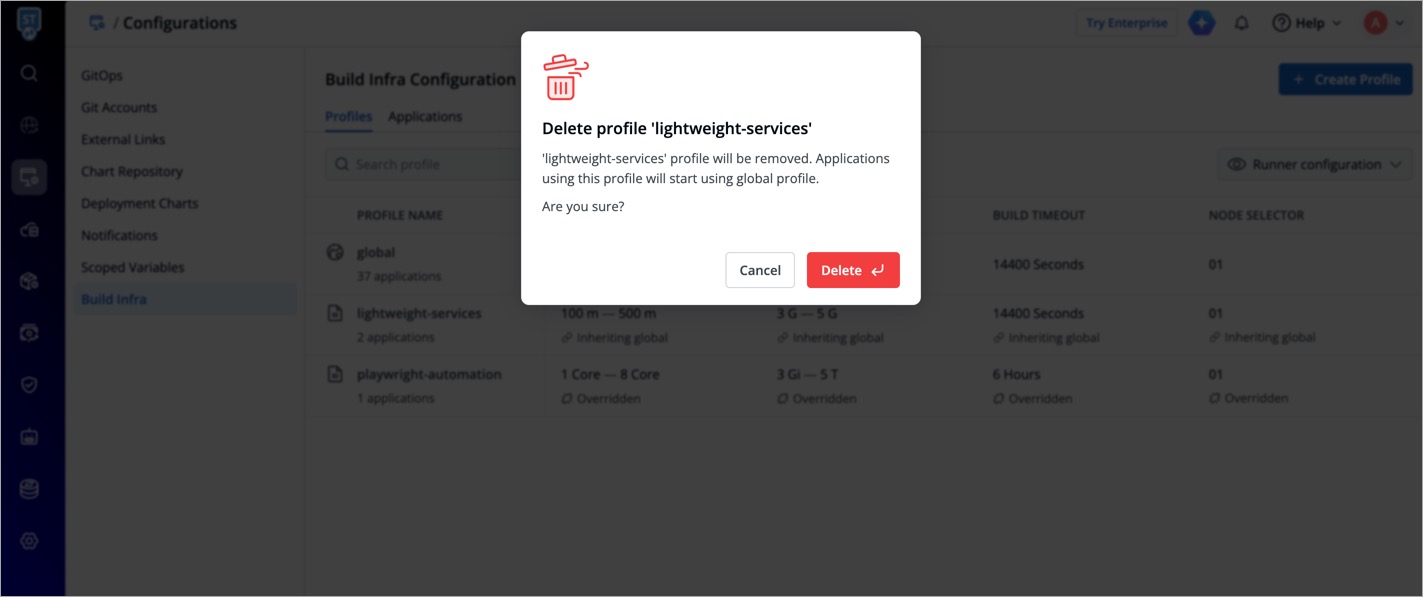
Task: Confirm with the red Delete button
Action: tap(853, 270)
